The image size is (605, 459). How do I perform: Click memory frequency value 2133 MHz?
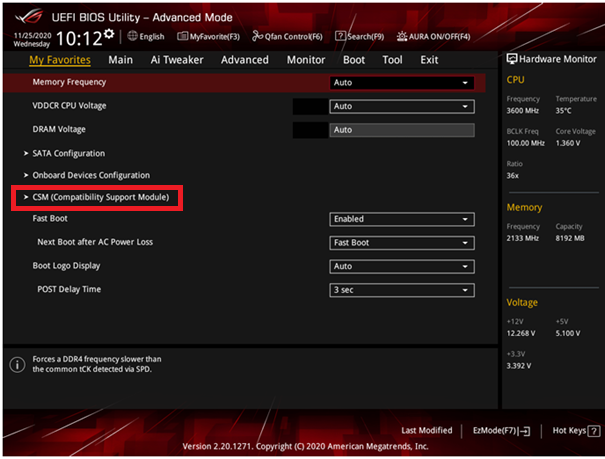pos(522,238)
